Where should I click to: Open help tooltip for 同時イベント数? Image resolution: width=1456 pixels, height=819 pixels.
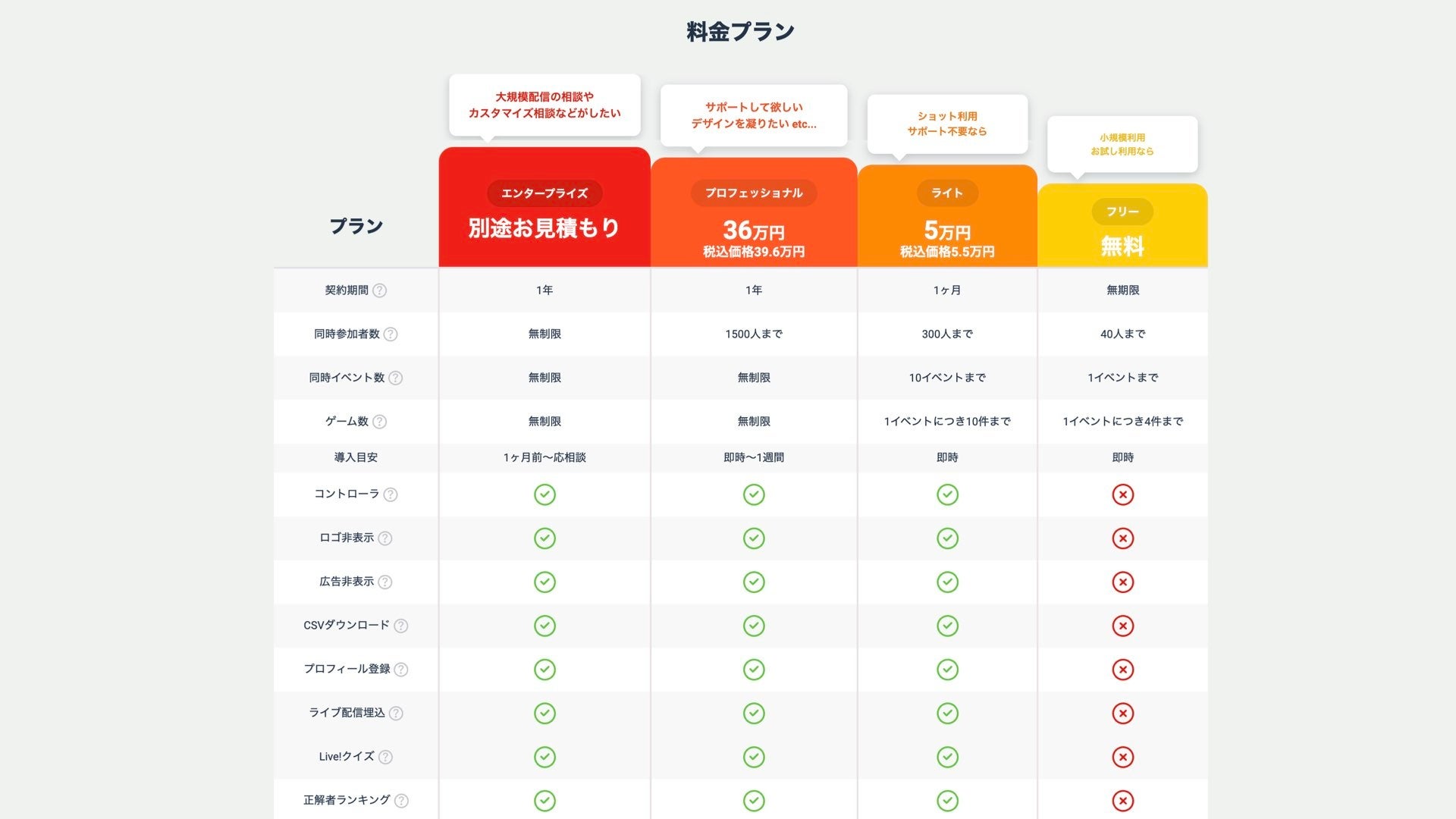396,378
